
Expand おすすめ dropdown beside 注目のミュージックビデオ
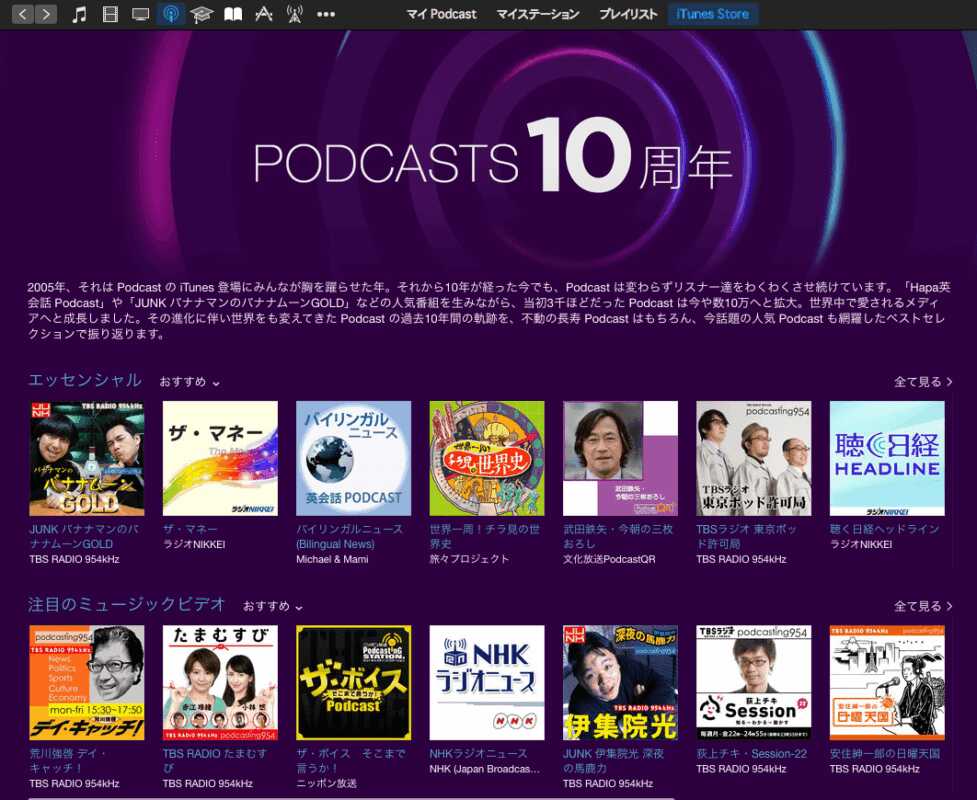click(273, 606)
